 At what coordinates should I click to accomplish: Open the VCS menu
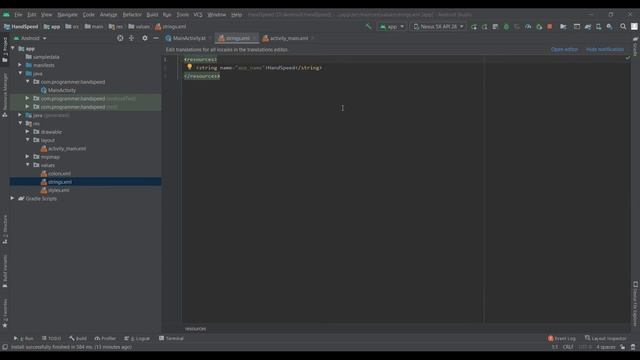point(198,15)
